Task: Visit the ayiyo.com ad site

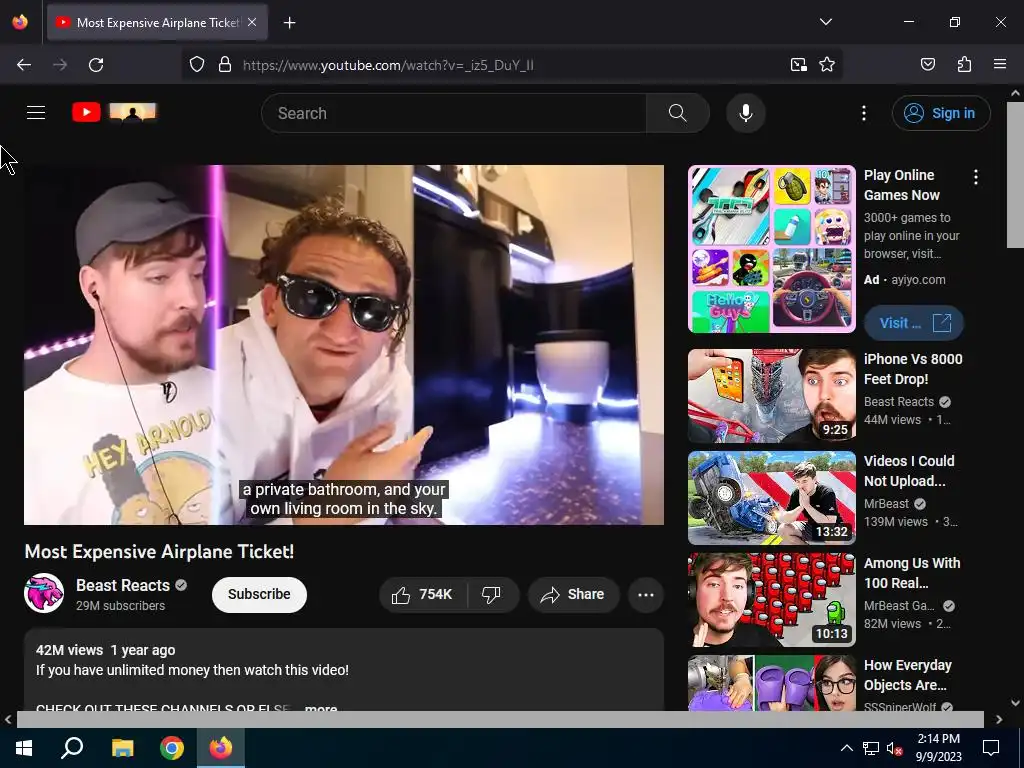Action: (x=913, y=323)
